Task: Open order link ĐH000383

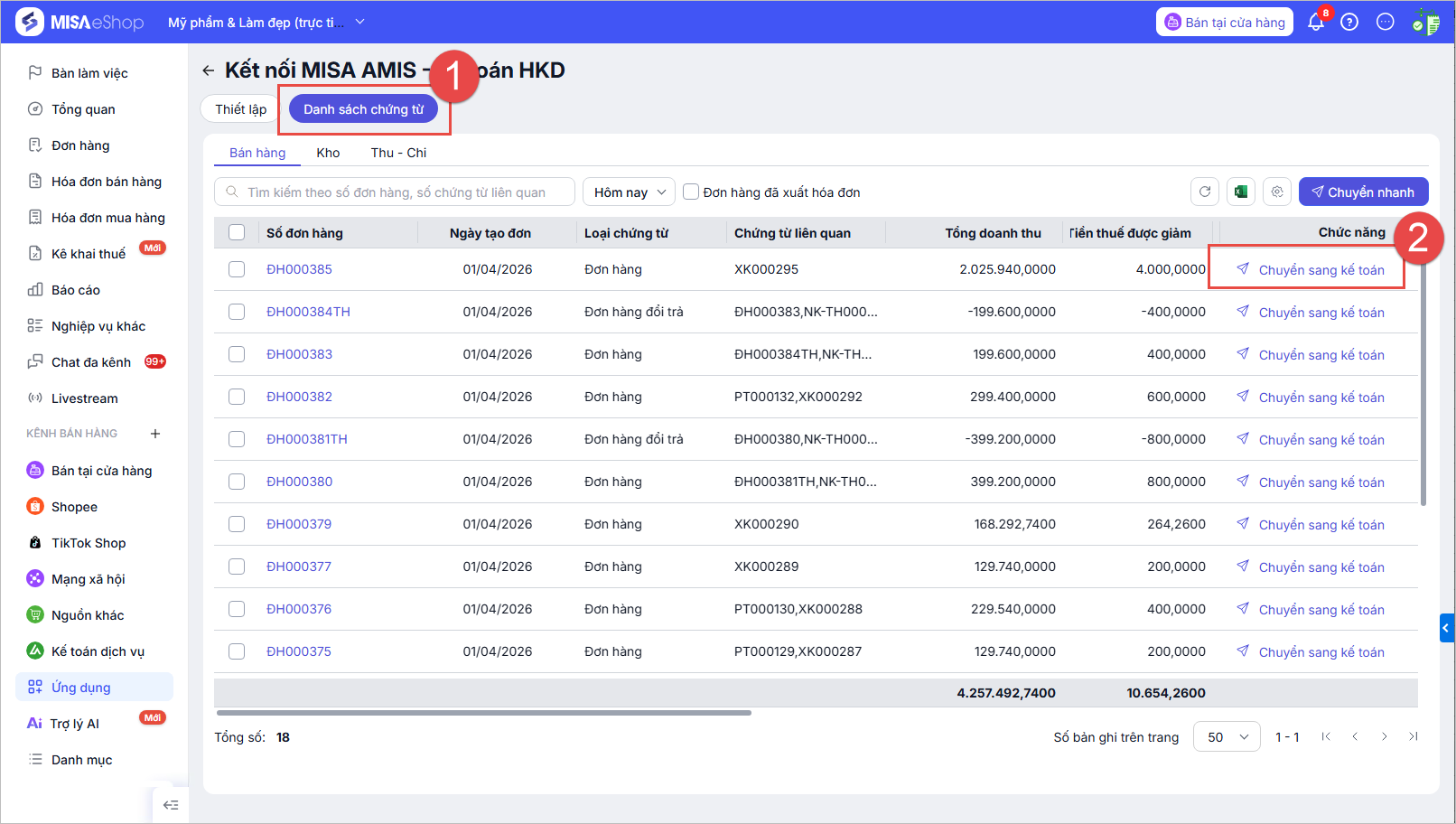Action: click(299, 354)
